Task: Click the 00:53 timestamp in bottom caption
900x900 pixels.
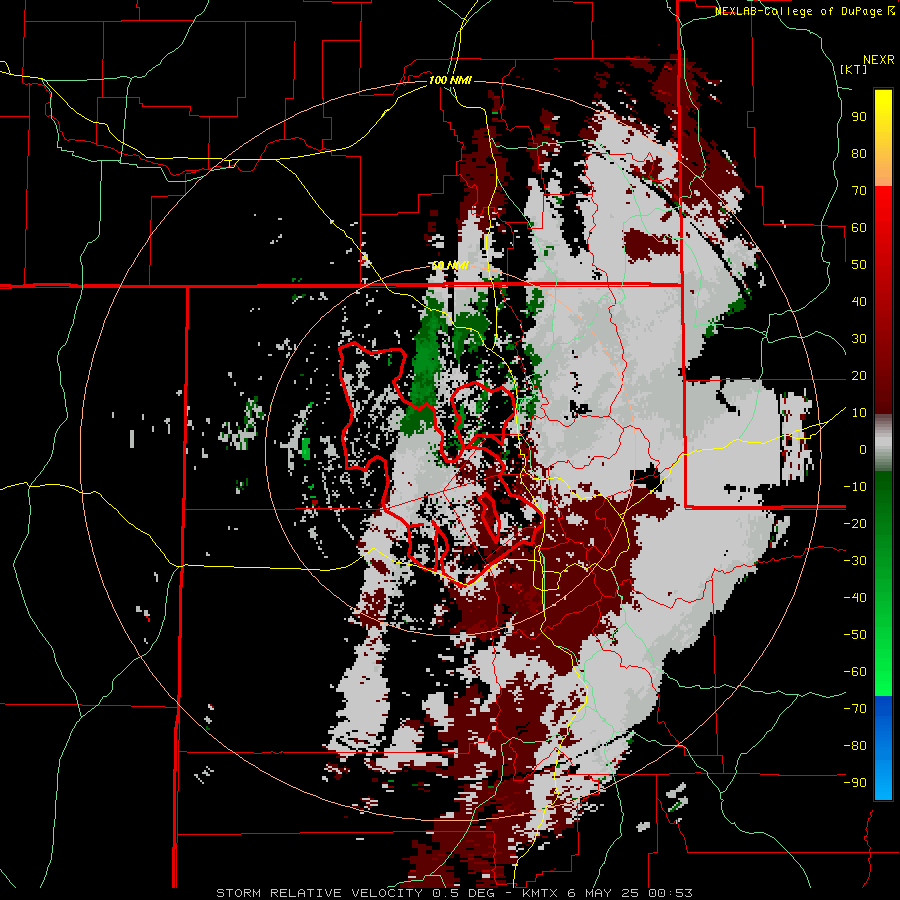Action: (670, 893)
